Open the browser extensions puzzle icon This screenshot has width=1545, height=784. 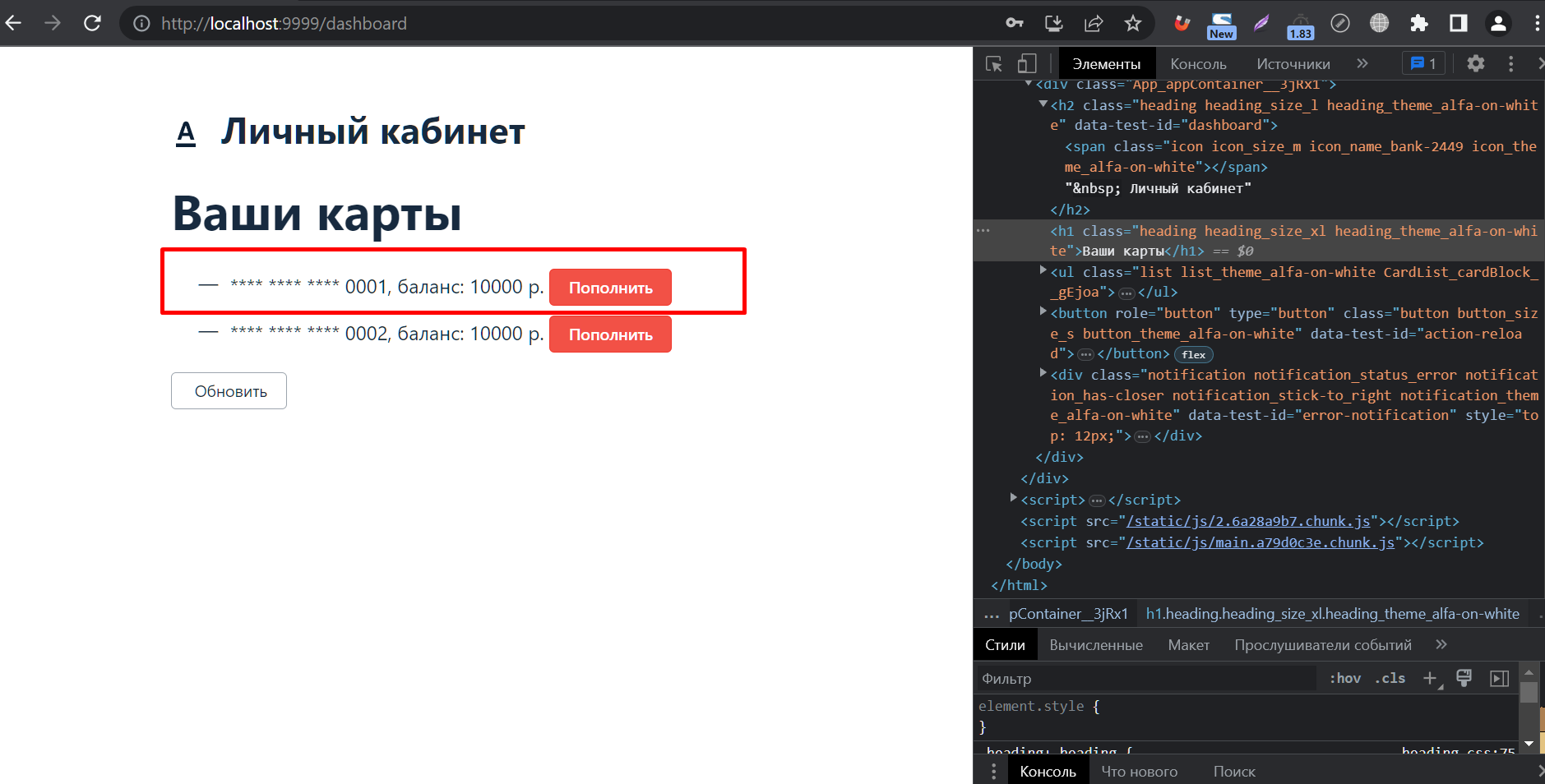pyautogui.click(x=1420, y=23)
